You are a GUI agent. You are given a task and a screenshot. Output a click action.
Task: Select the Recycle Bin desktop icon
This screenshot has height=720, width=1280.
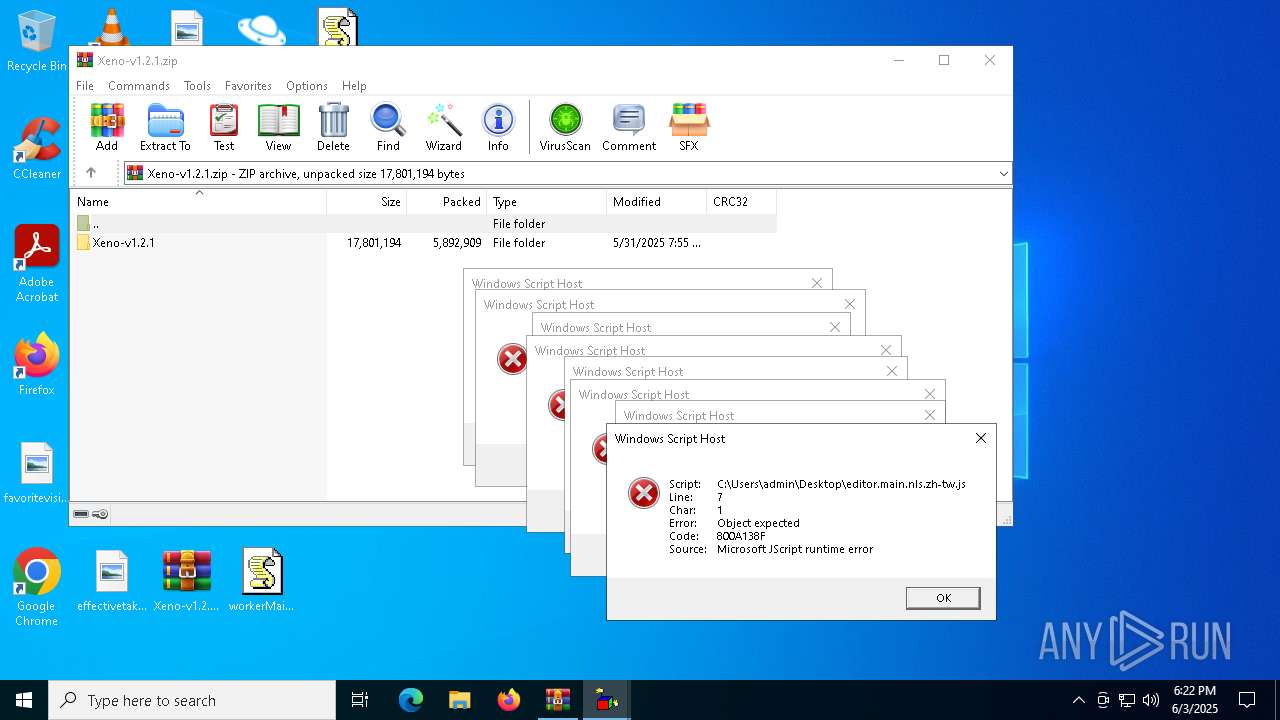pyautogui.click(x=37, y=42)
